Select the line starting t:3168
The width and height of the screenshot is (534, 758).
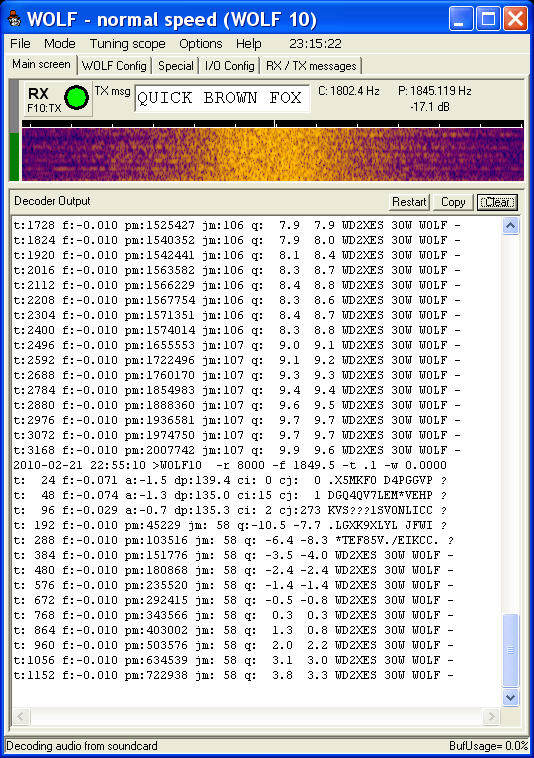(237, 450)
